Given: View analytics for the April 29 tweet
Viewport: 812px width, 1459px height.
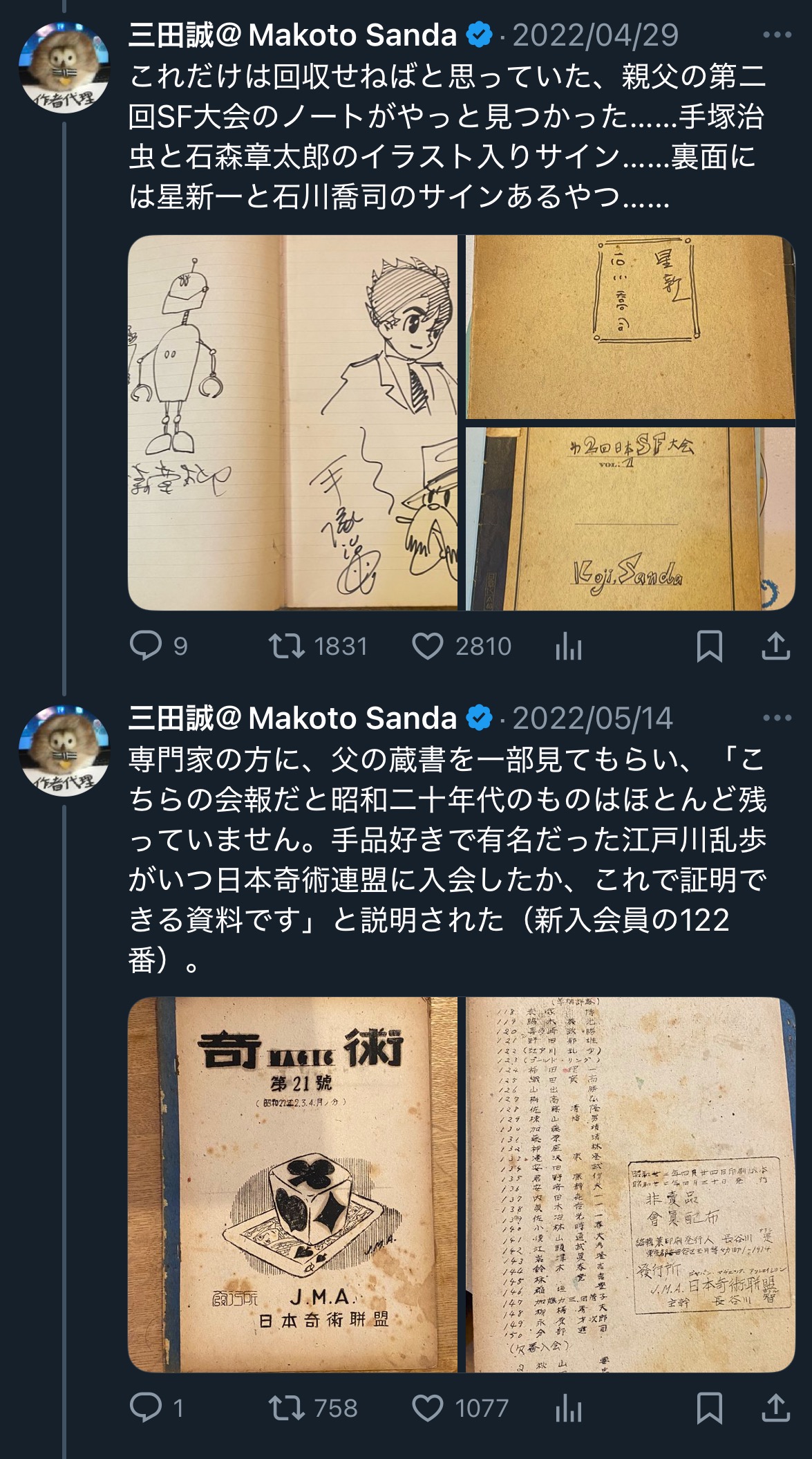Looking at the screenshot, I should [x=568, y=646].
